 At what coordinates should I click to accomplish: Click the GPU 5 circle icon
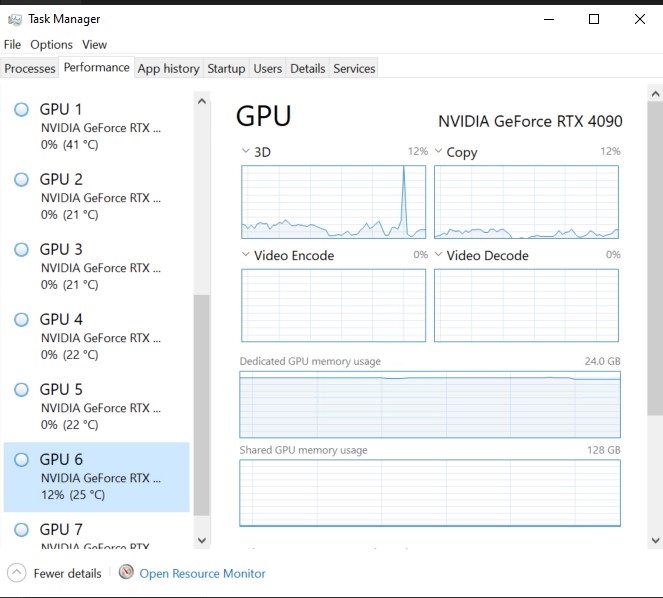pyautogui.click(x=21, y=390)
